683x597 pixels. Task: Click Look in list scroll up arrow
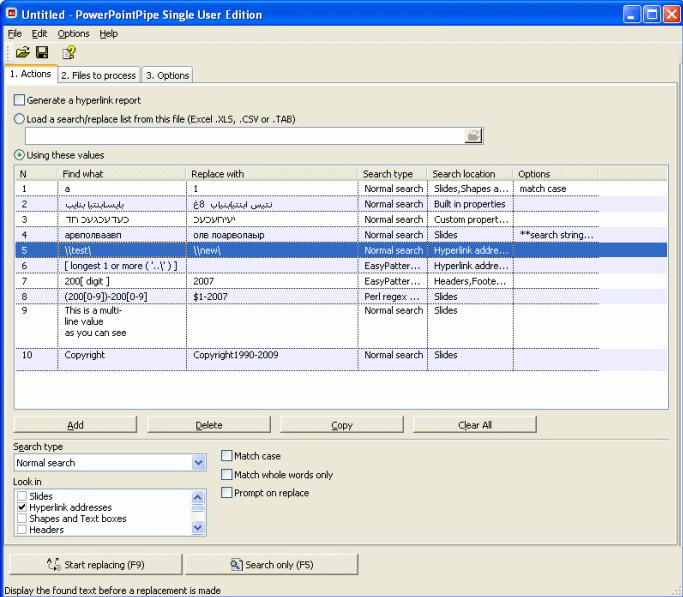tap(198, 497)
